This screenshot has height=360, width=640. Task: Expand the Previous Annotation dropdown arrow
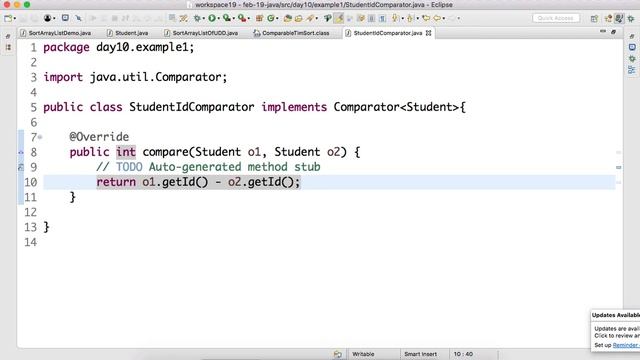coord(418,18)
